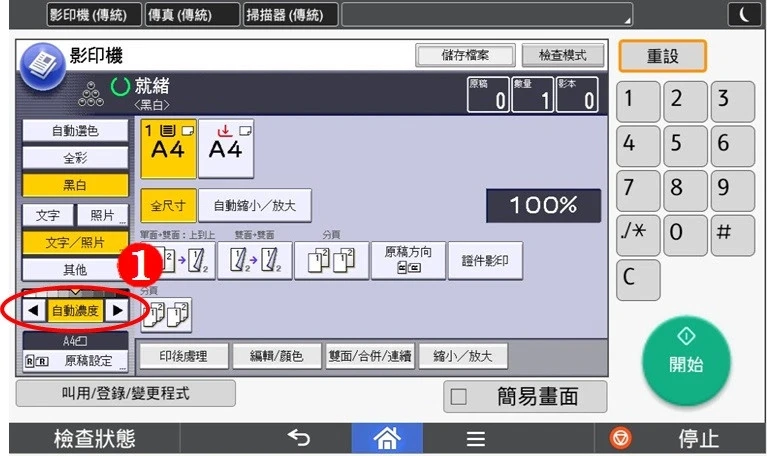Tap number key 0

point(685,235)
